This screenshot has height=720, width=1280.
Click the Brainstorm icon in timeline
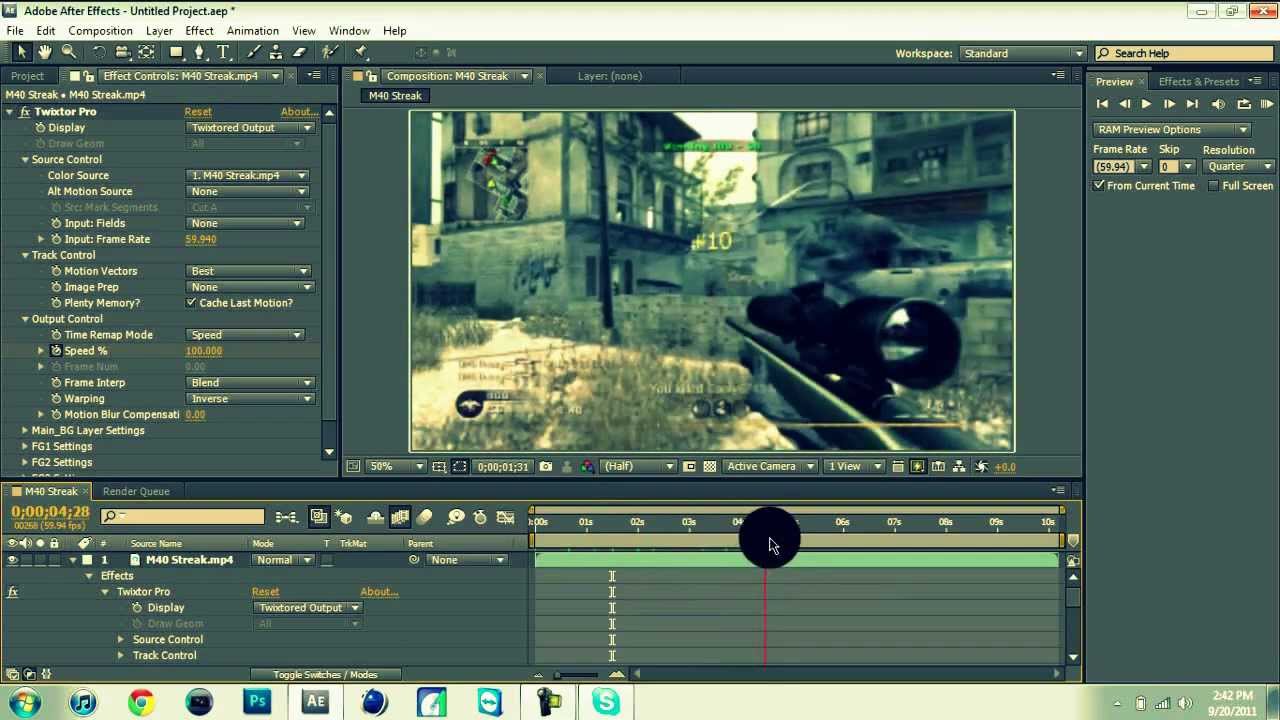tap(455, 517)
